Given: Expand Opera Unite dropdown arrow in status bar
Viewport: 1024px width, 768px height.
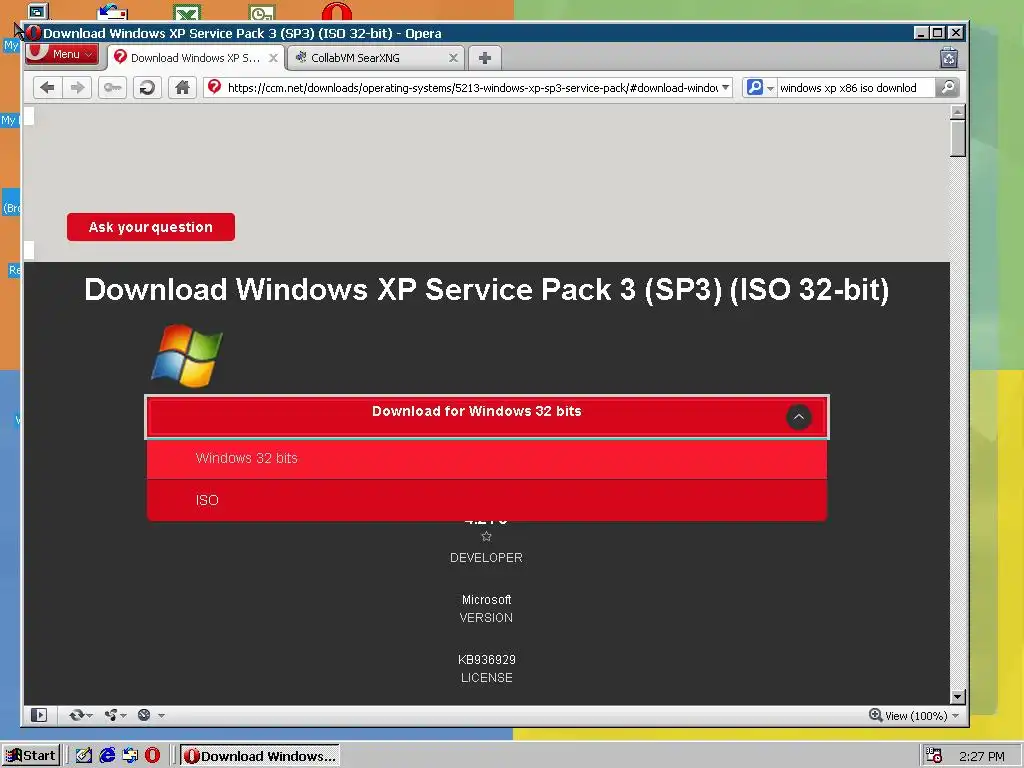Looking at the screenshot, I should pos(123,716).
